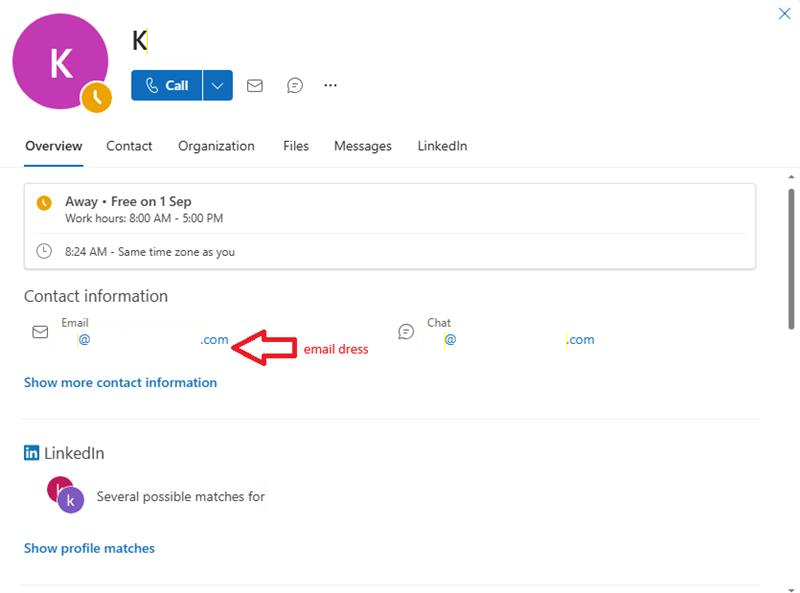Click the scrollbar down arrow
800x593 pixels.
click(x=791, y=589)
